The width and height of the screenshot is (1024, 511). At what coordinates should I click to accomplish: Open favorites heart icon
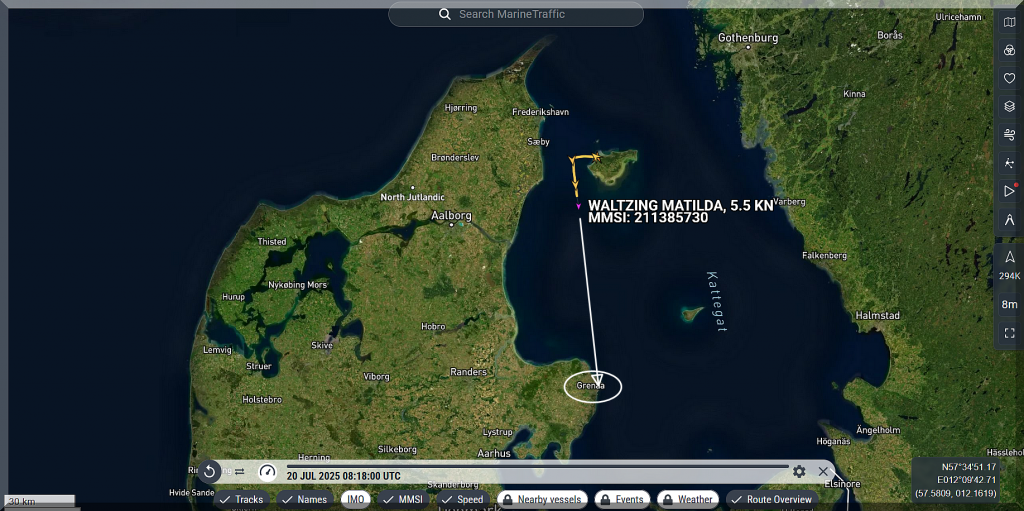(1009, 78)
